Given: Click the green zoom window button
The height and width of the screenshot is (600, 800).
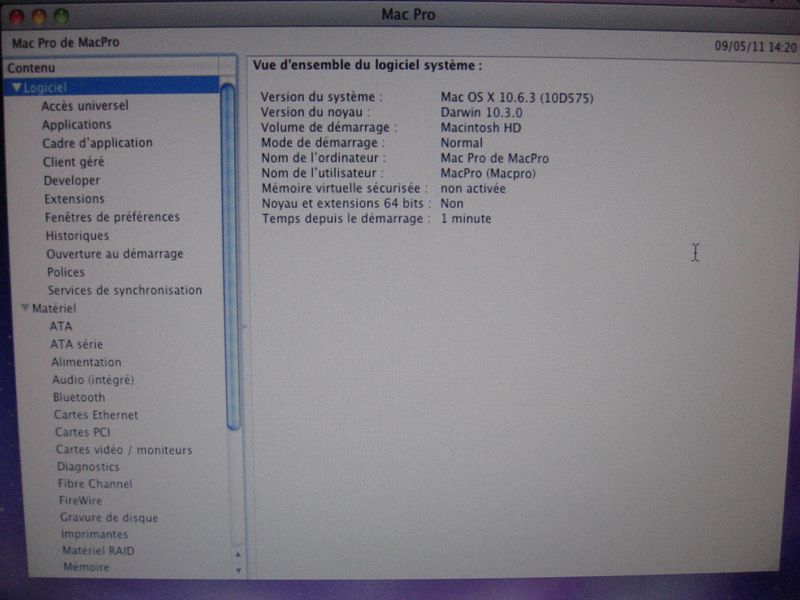Looking at the screenshot, I should (62, 16).
